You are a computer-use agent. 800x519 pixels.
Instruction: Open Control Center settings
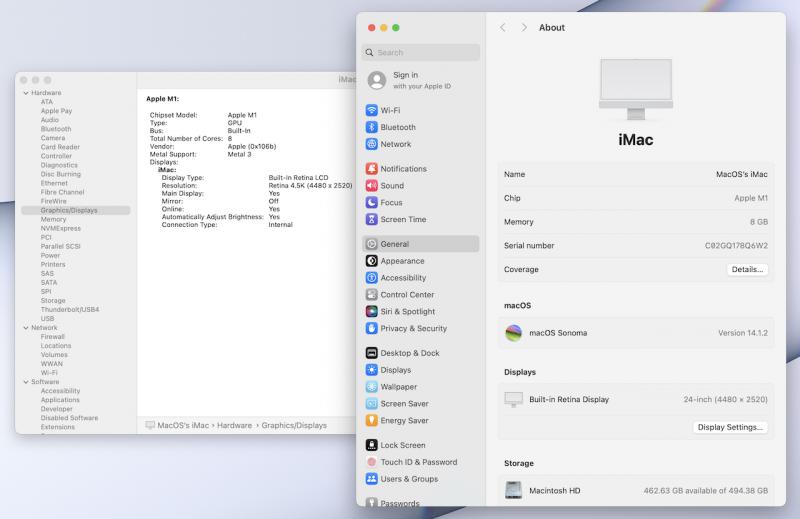click(x=407, y=295)
